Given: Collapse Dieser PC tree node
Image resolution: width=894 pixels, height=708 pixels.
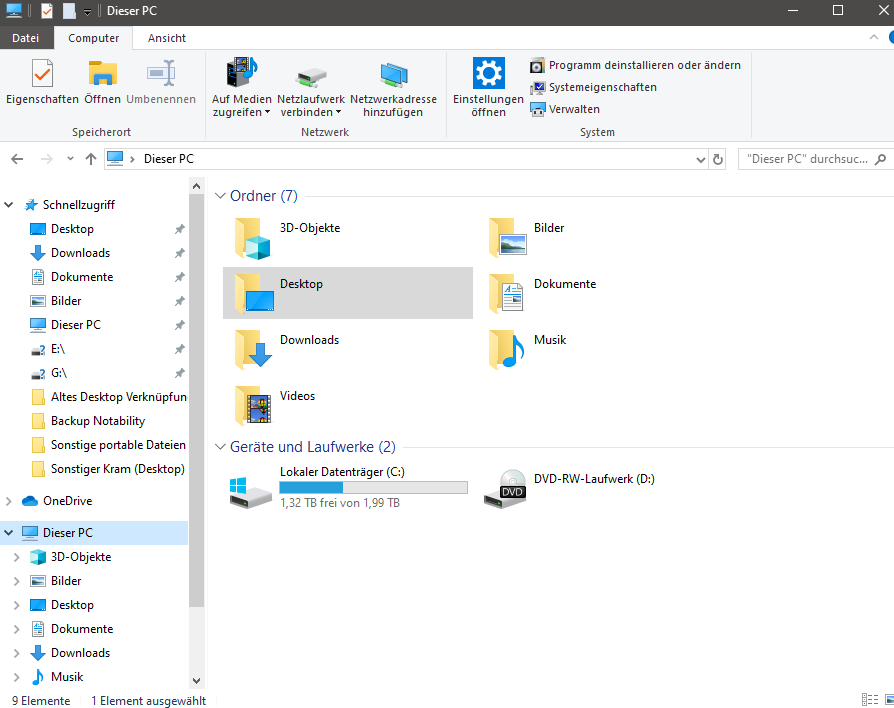Looking at the screenshot, I should tap(9, 533).
